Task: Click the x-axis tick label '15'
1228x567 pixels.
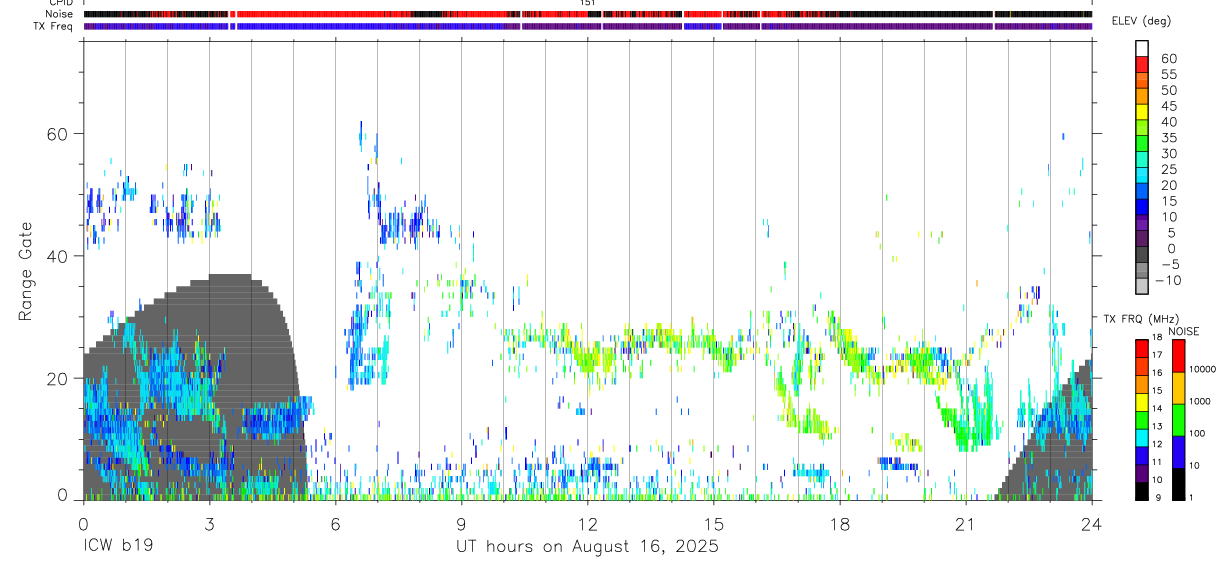Action: click(x=713, y=524)
